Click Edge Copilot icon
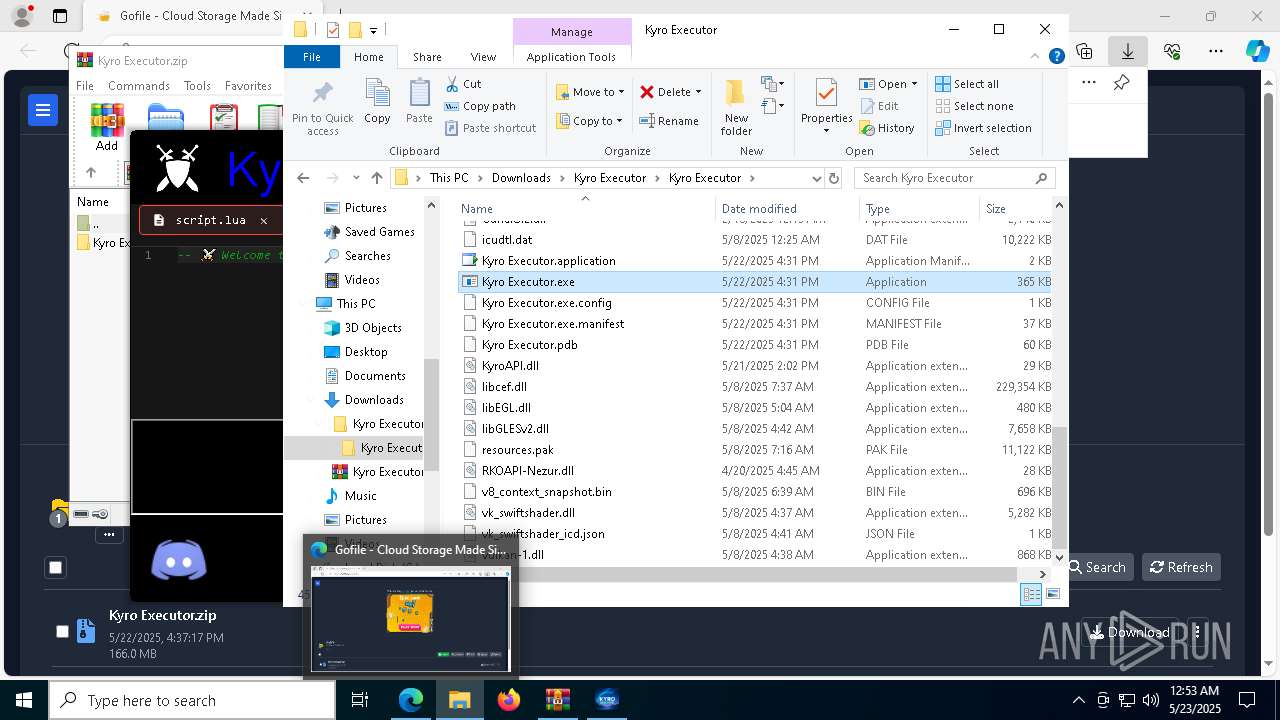Screen dimensions: 1280x720 [x=1257, y=51]
